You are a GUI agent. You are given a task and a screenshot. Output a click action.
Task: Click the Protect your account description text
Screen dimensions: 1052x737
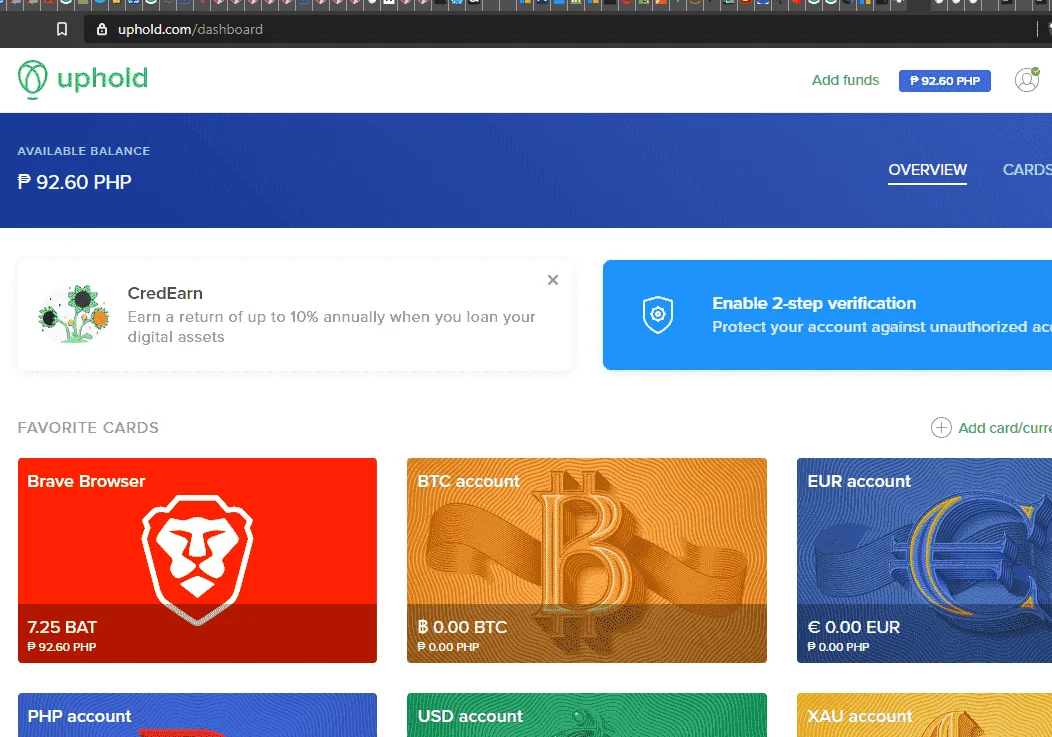[x=882, y=327]
